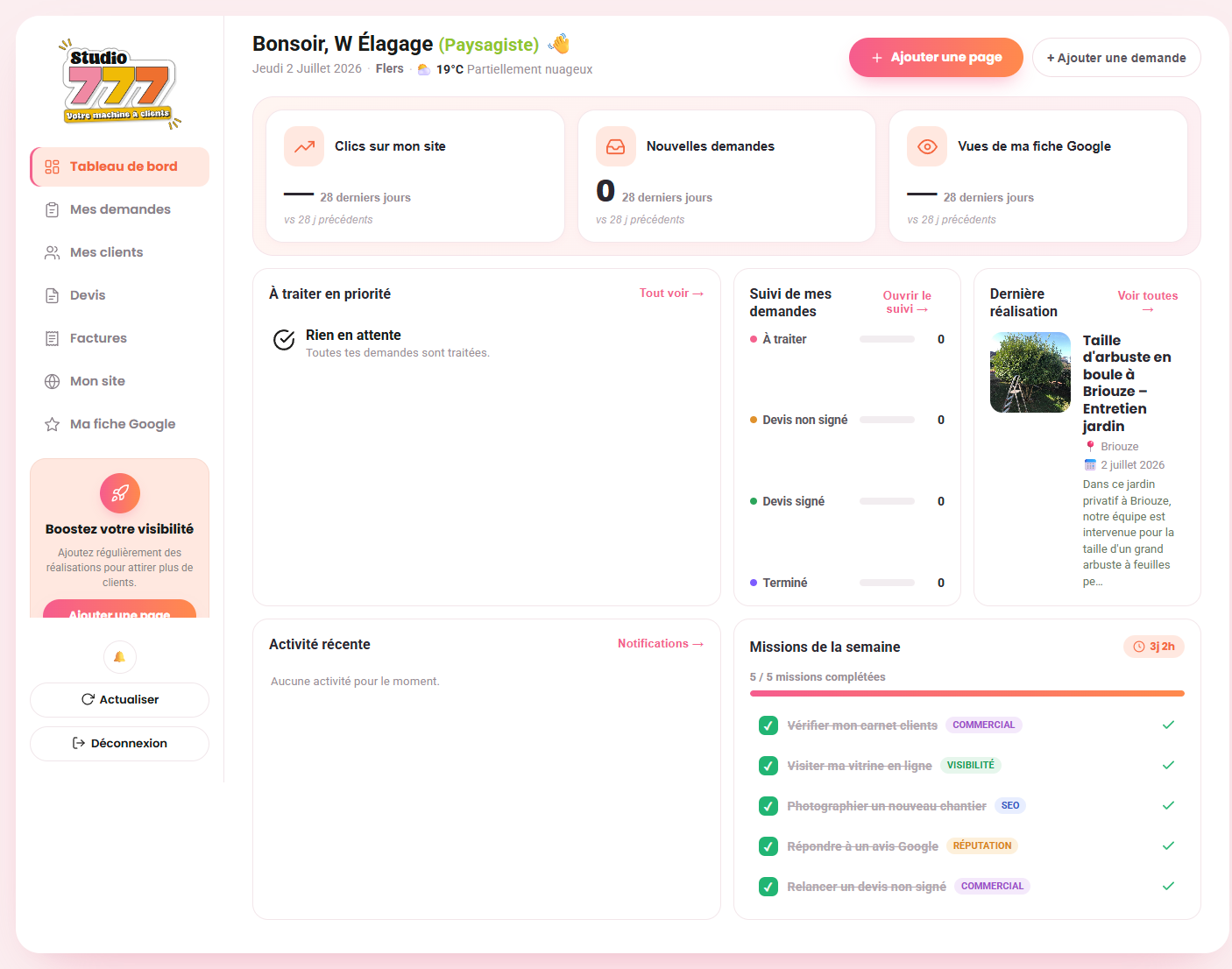Screen dimensions: 1232x969
Task: Open notifications via the bell icon
Action: [120, 657]
